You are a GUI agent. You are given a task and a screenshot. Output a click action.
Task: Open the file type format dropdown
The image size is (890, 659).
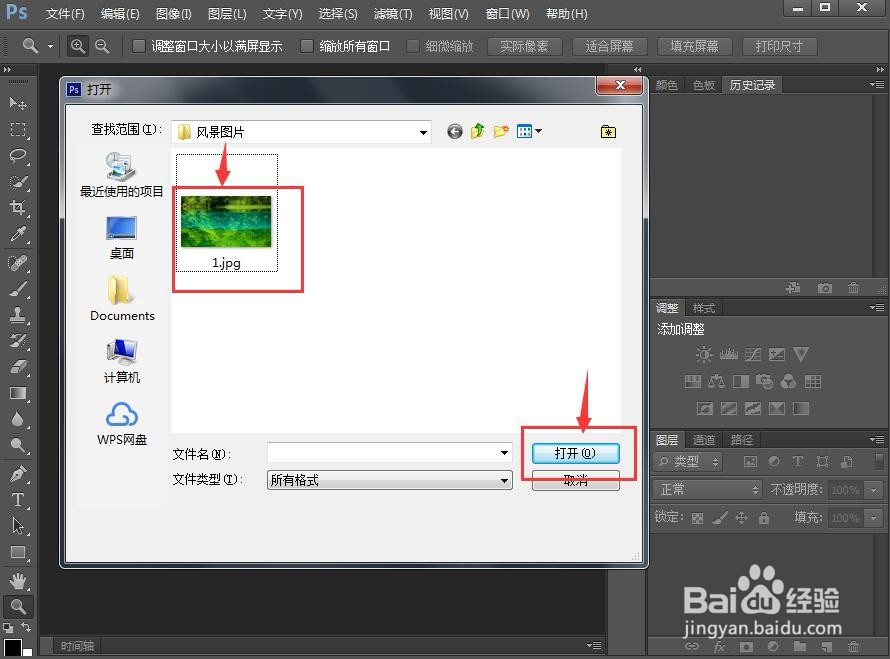389,480
